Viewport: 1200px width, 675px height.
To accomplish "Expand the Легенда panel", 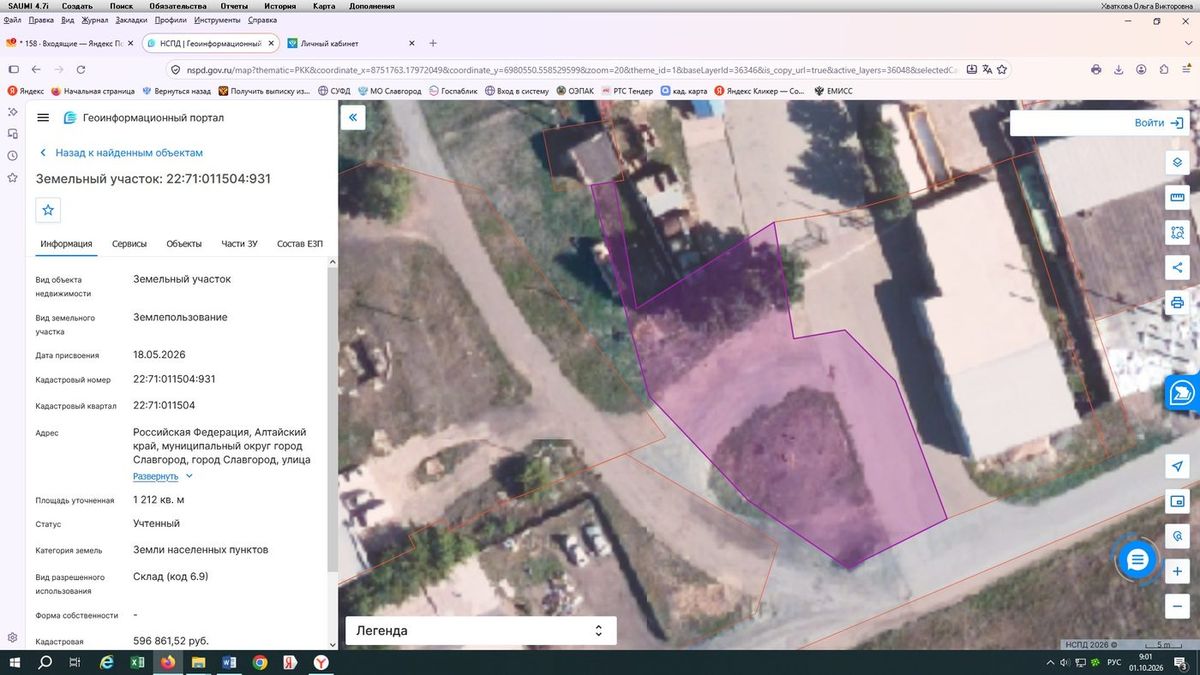I will (x=481, y=631).
